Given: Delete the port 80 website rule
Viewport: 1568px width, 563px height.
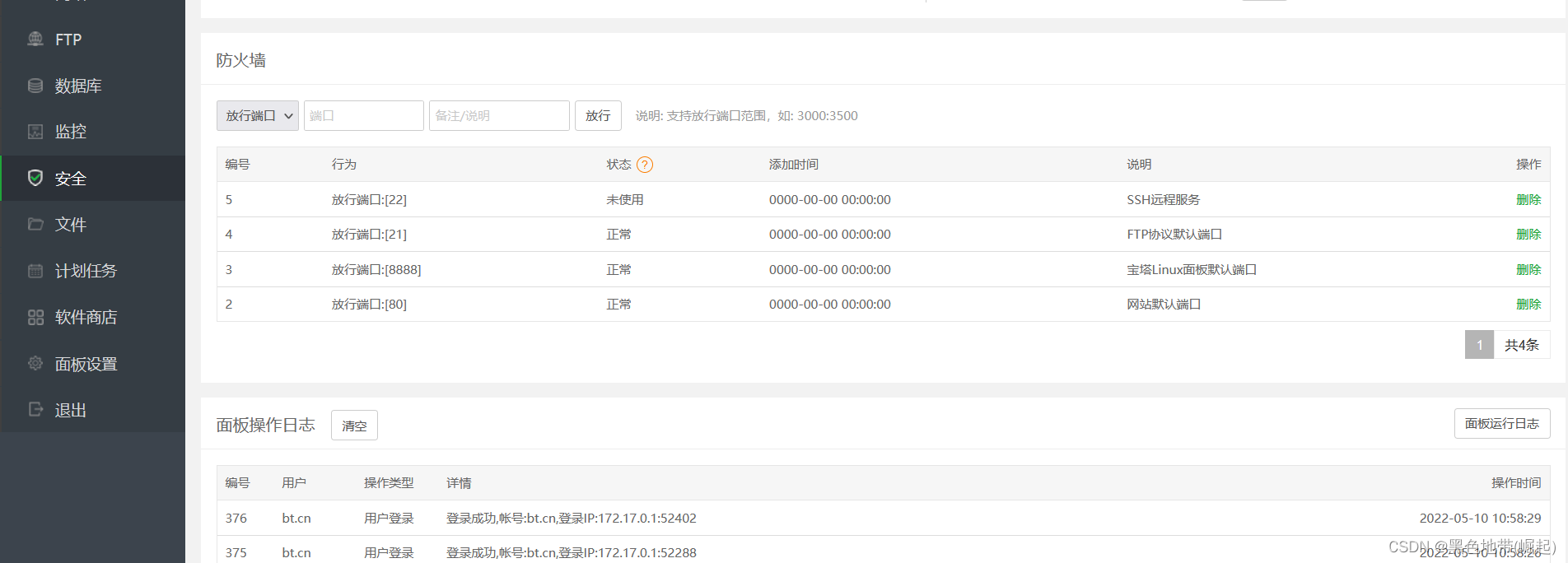Looking at the screenshot, I should pos(1528,305).
